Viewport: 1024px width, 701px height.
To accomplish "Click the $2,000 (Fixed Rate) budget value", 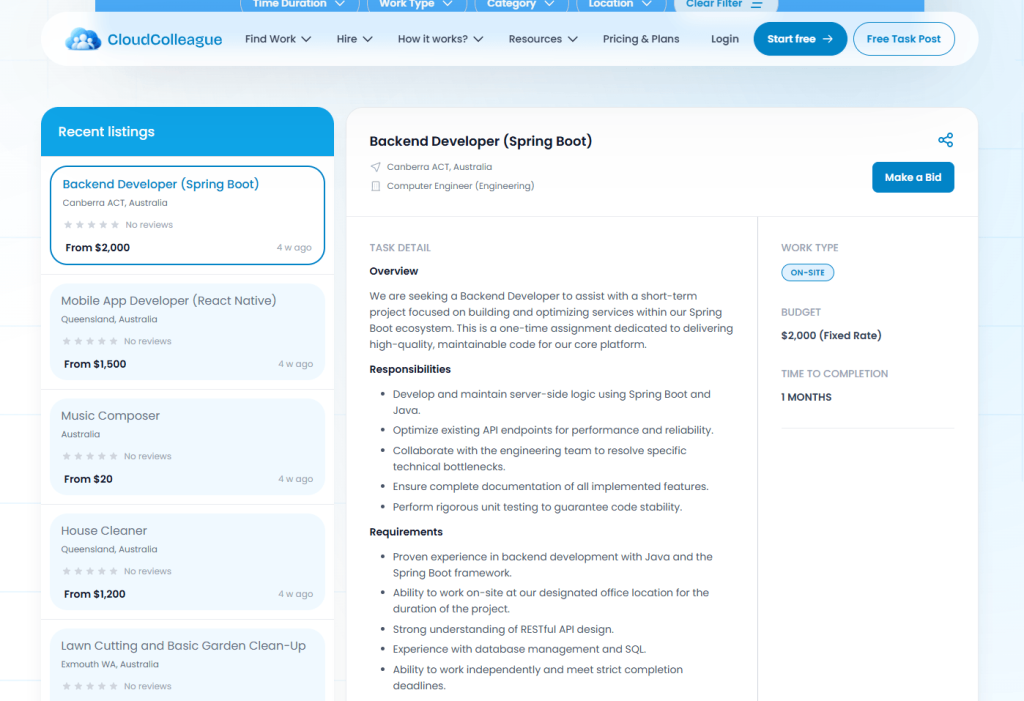I will pyautogui.click(x=831, y=336).
